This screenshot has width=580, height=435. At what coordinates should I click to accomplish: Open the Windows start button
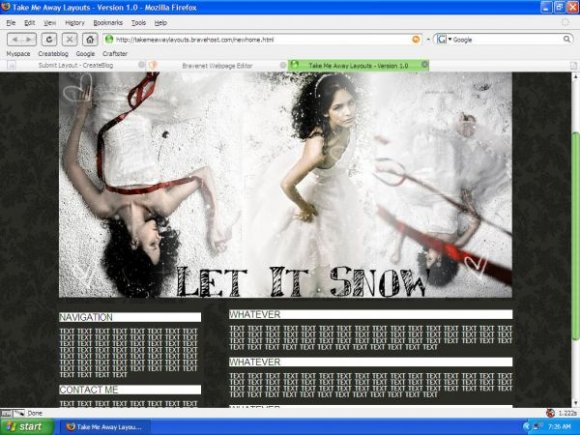27,427
